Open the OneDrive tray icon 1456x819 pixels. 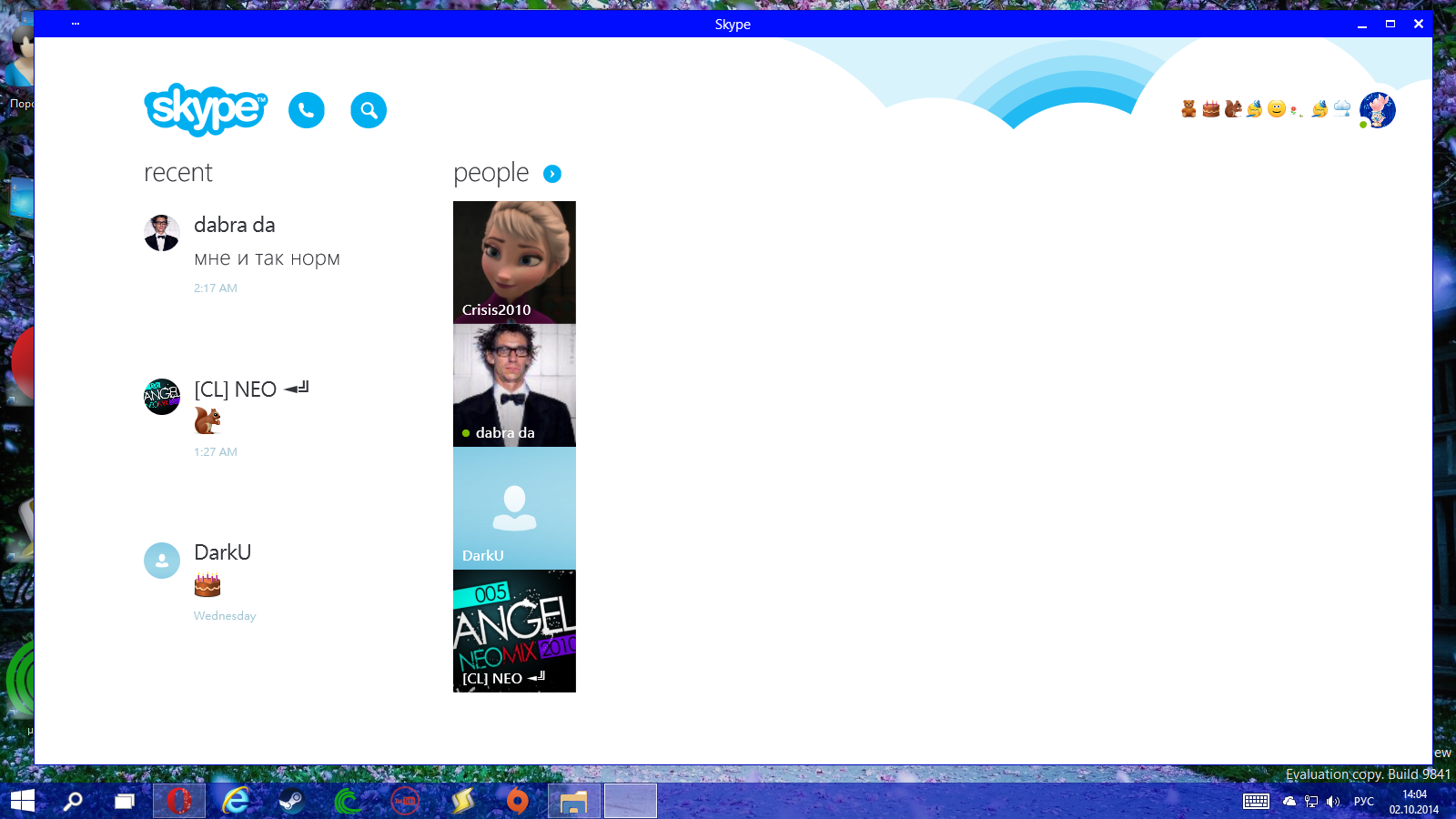click(1289, 801)
